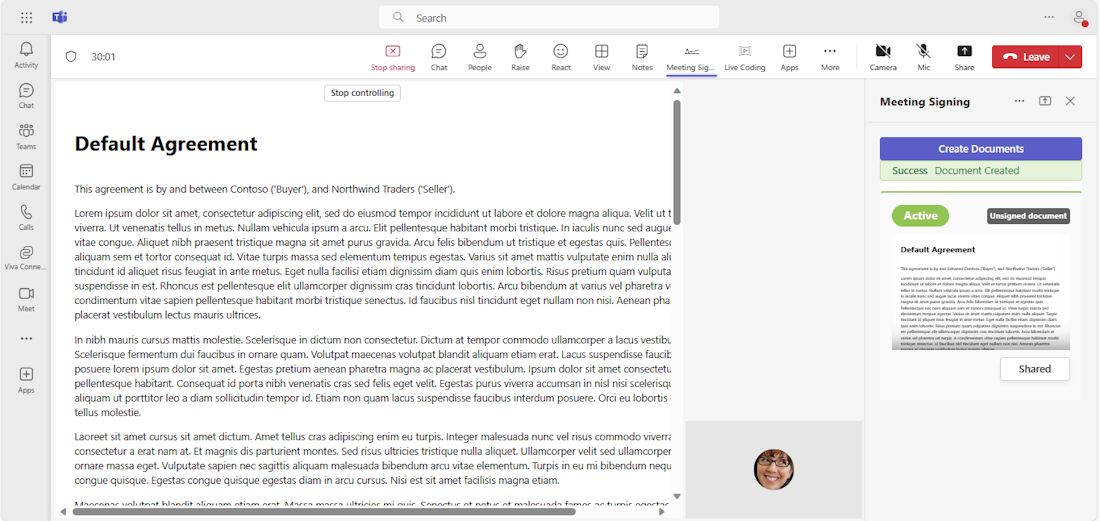Viewport: 1100px width, 521px height.
Task: Click the Active status badge
Action: click(920, 215)
